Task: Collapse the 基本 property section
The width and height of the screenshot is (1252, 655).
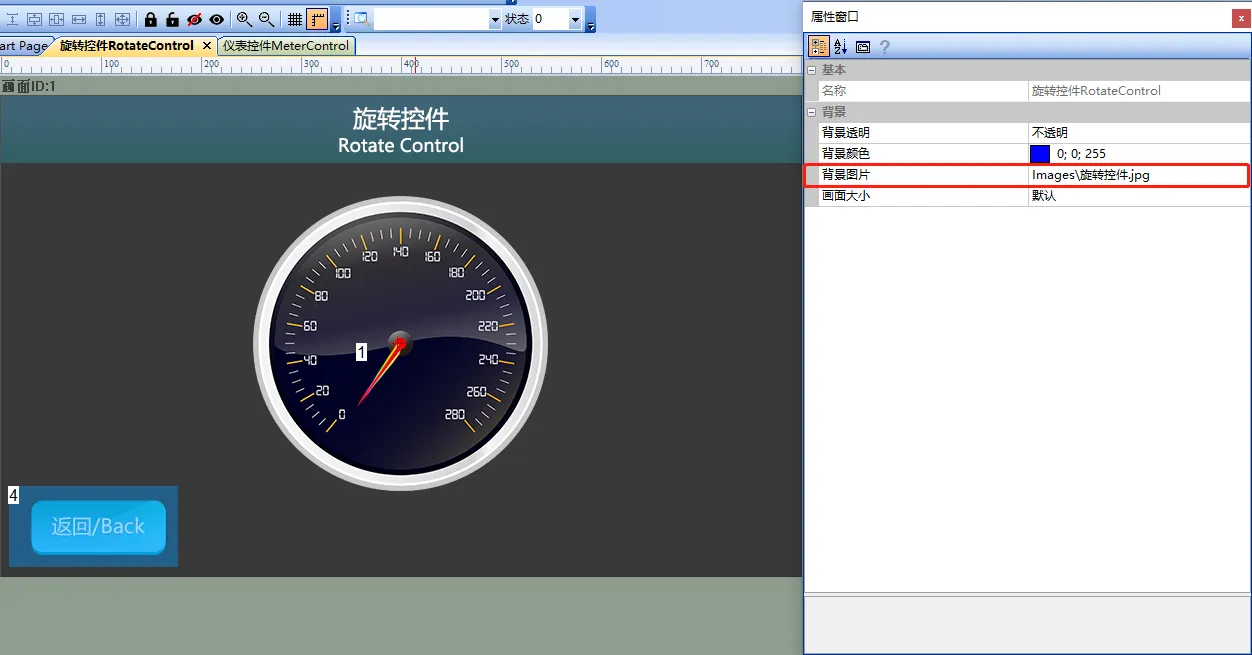Action: [x=812, y=70]
